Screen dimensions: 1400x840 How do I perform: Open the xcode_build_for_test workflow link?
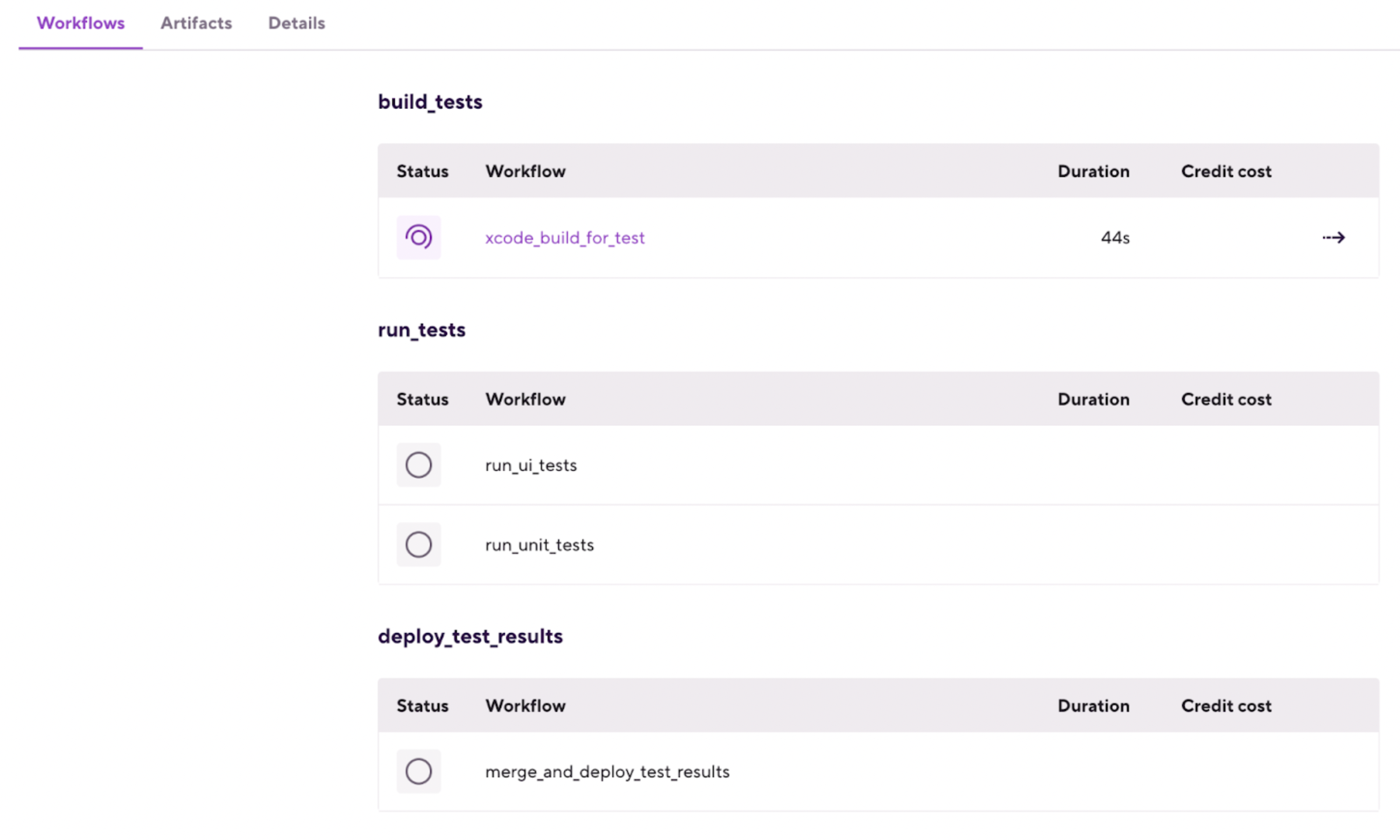click(565, 238)
